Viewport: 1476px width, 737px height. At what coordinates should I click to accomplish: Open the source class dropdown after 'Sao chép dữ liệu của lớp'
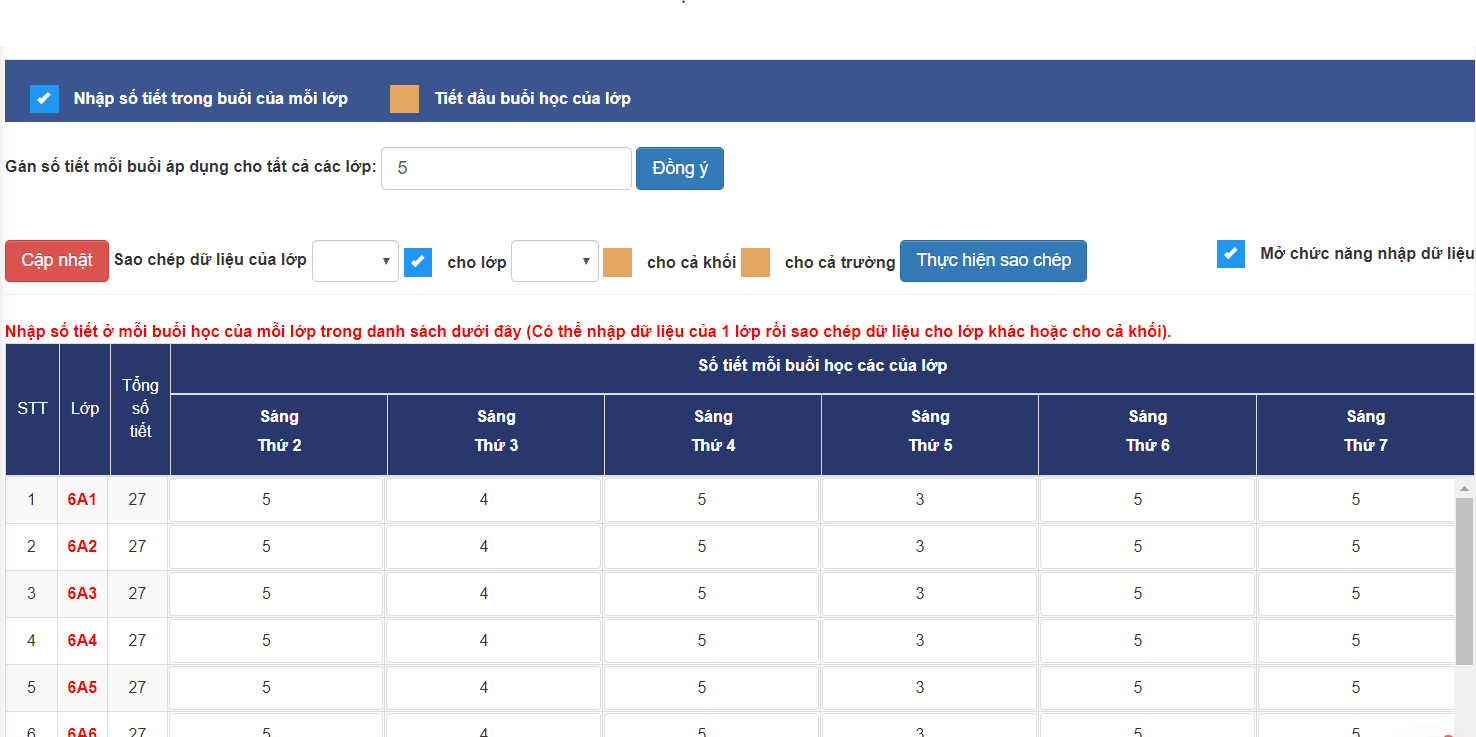(355, 261)
